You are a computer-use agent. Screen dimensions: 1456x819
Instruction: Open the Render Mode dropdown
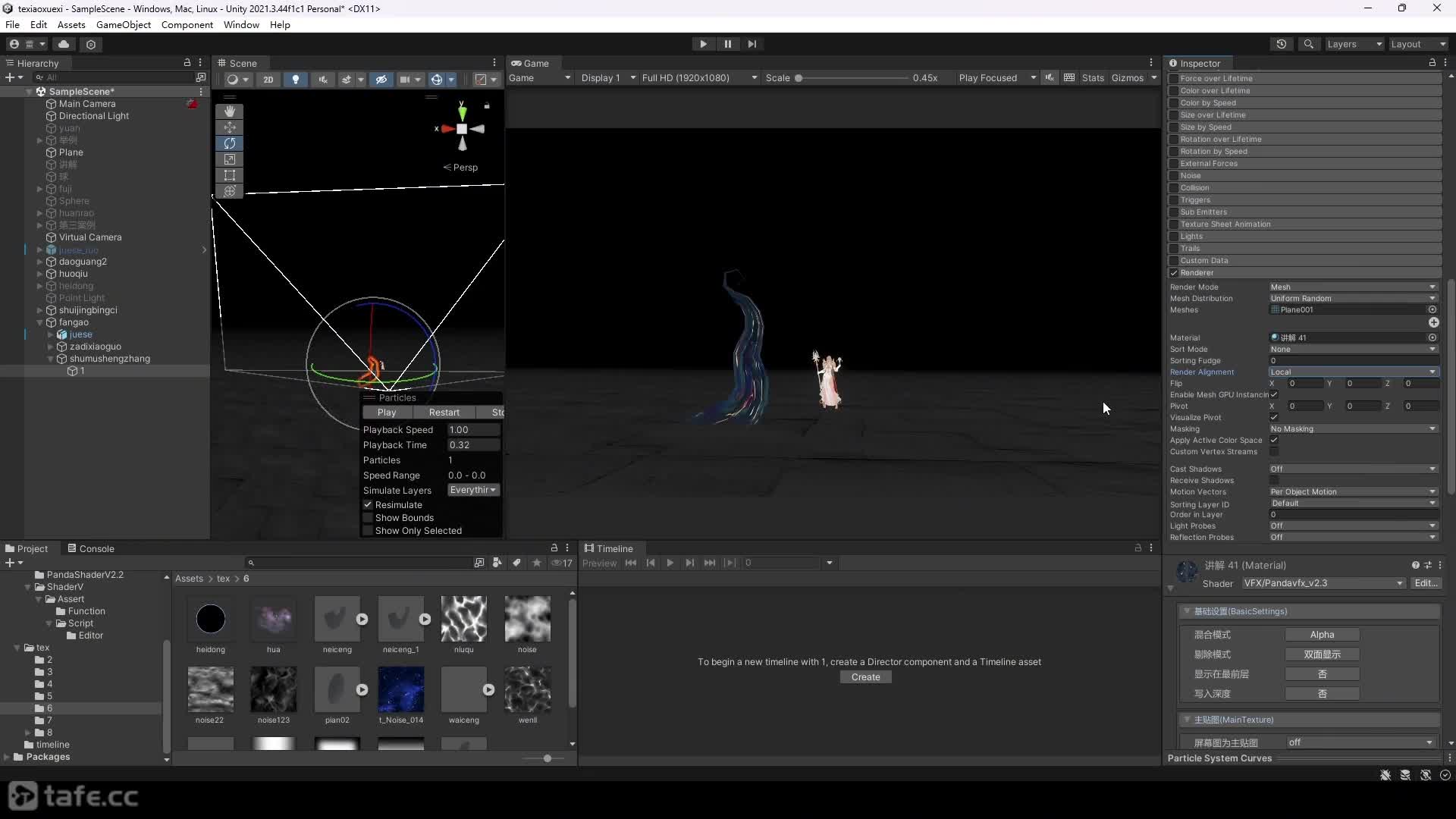pyautogui.click(x=1354, y=287)
